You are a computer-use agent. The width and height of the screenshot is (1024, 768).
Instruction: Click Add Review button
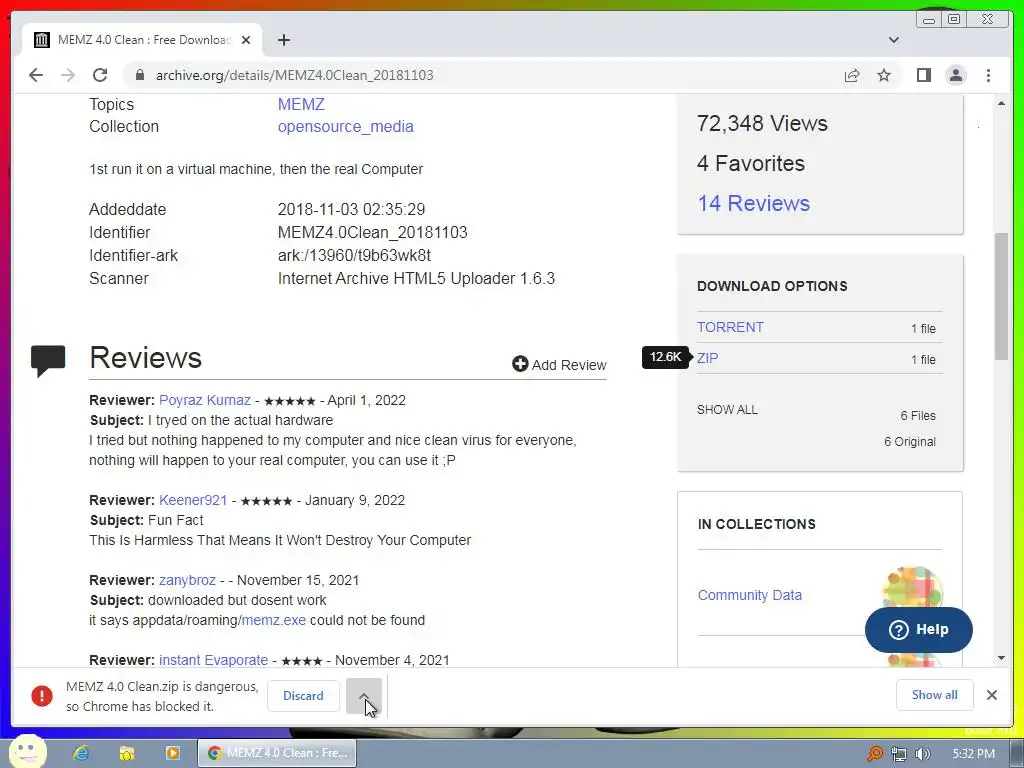(560, 364)
